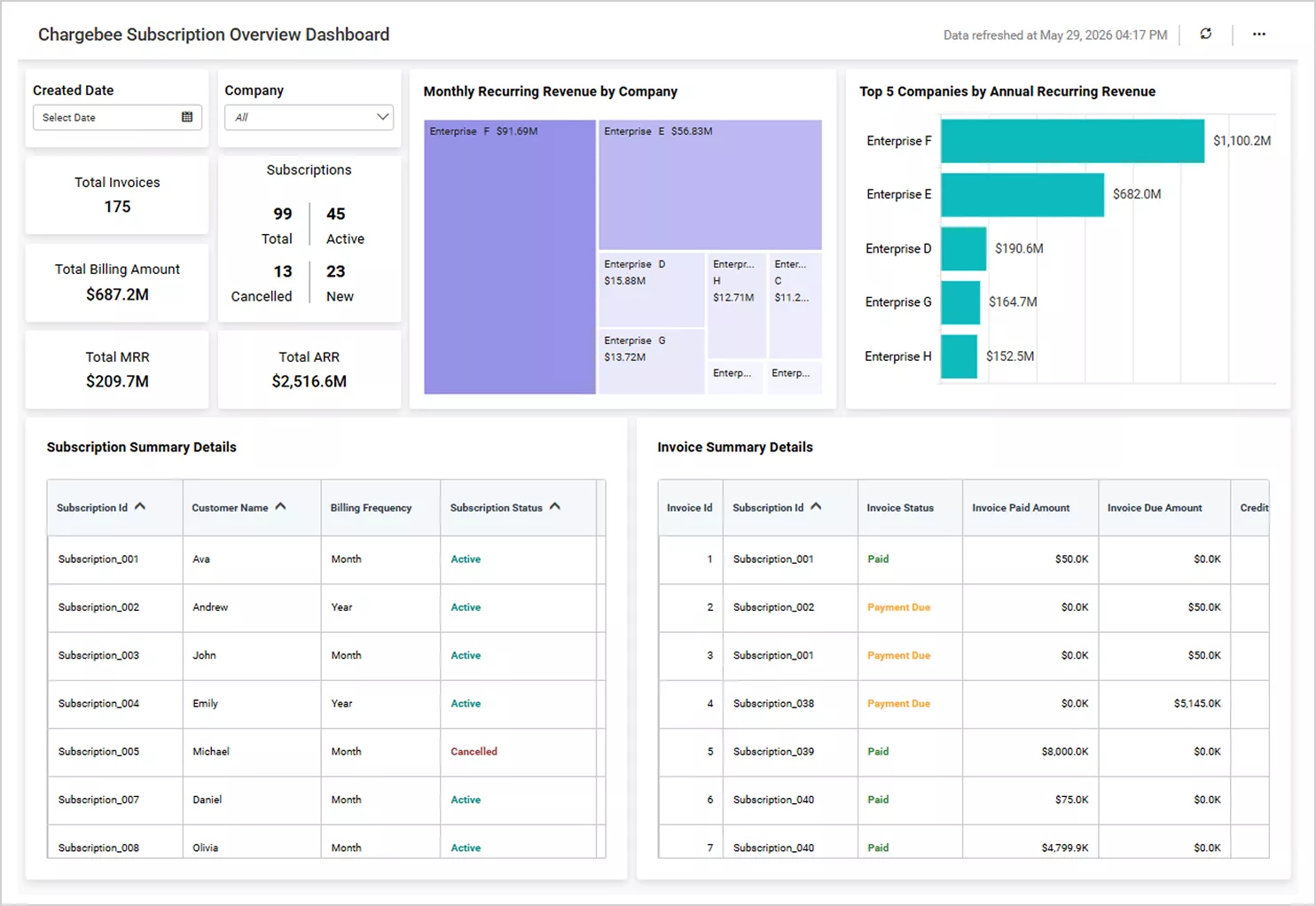Click the $75.0K paid amount
Image resolution: width=1316 pixels, height=906 pixels.
click(1072, 800)
